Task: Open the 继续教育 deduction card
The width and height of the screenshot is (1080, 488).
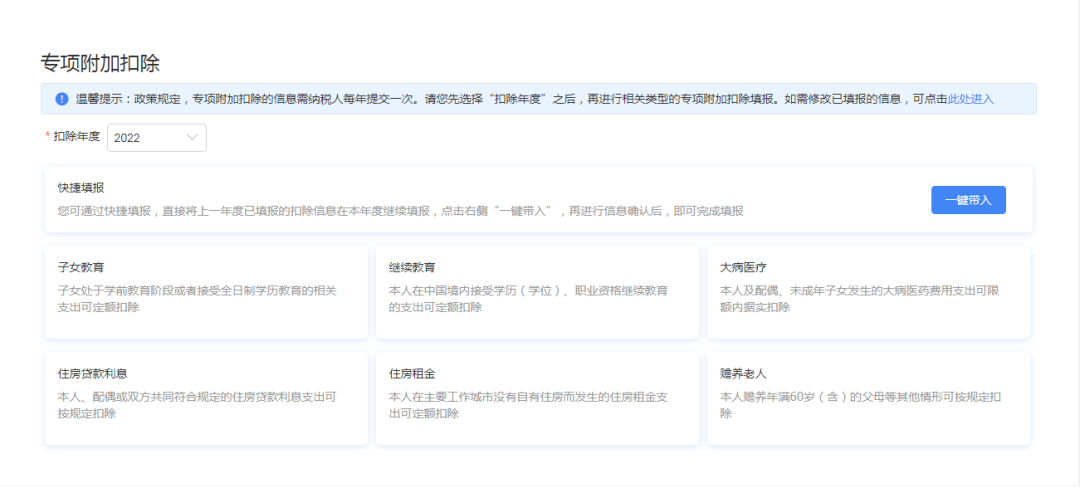Action: [x=537, y=292]
